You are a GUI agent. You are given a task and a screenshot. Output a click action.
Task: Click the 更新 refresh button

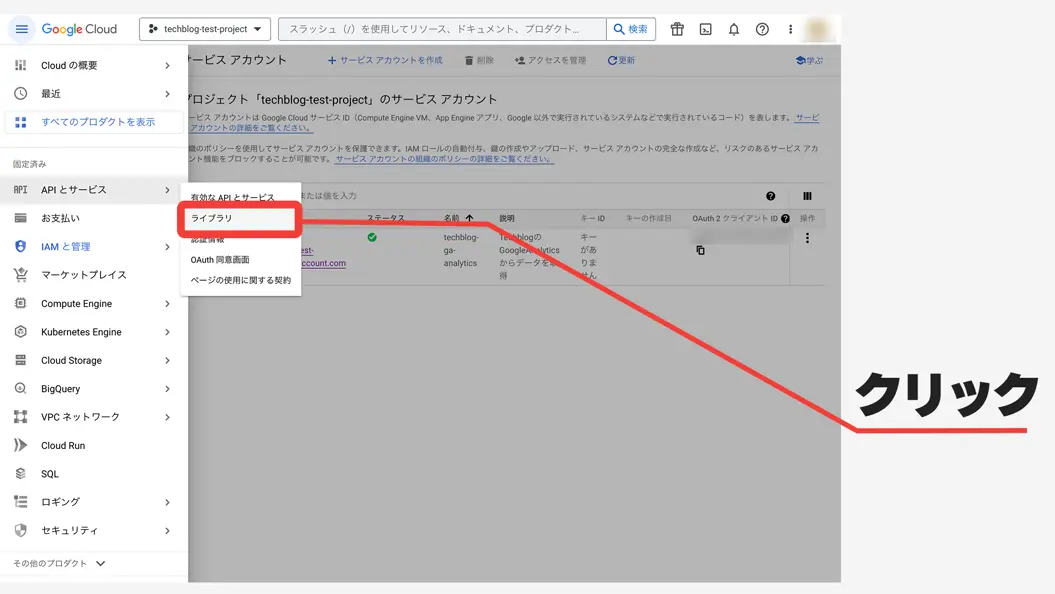pyautogui.click(x=621, y=61)
